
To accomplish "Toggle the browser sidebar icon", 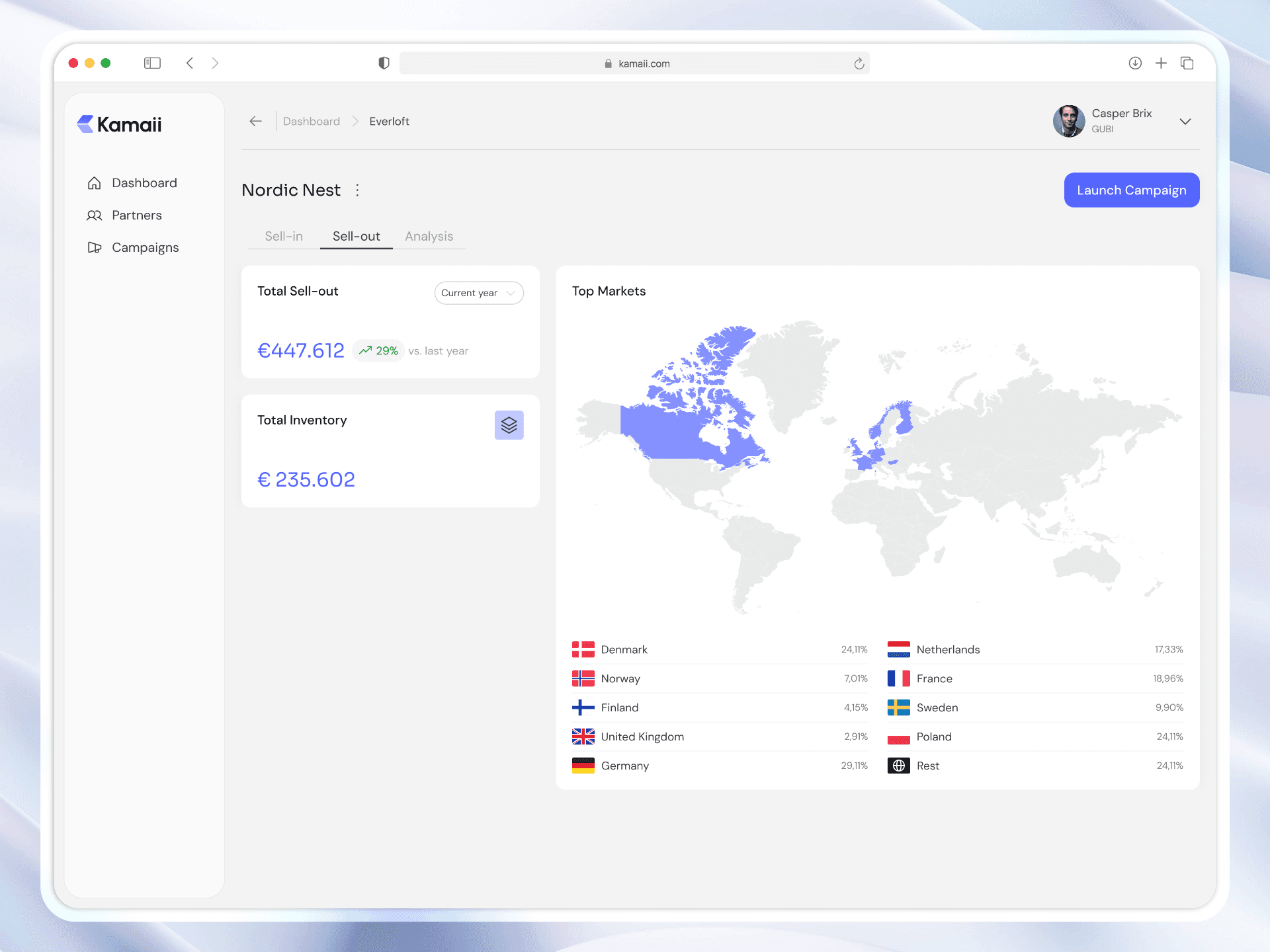I will pyautogui.click(x=152, y=63).
